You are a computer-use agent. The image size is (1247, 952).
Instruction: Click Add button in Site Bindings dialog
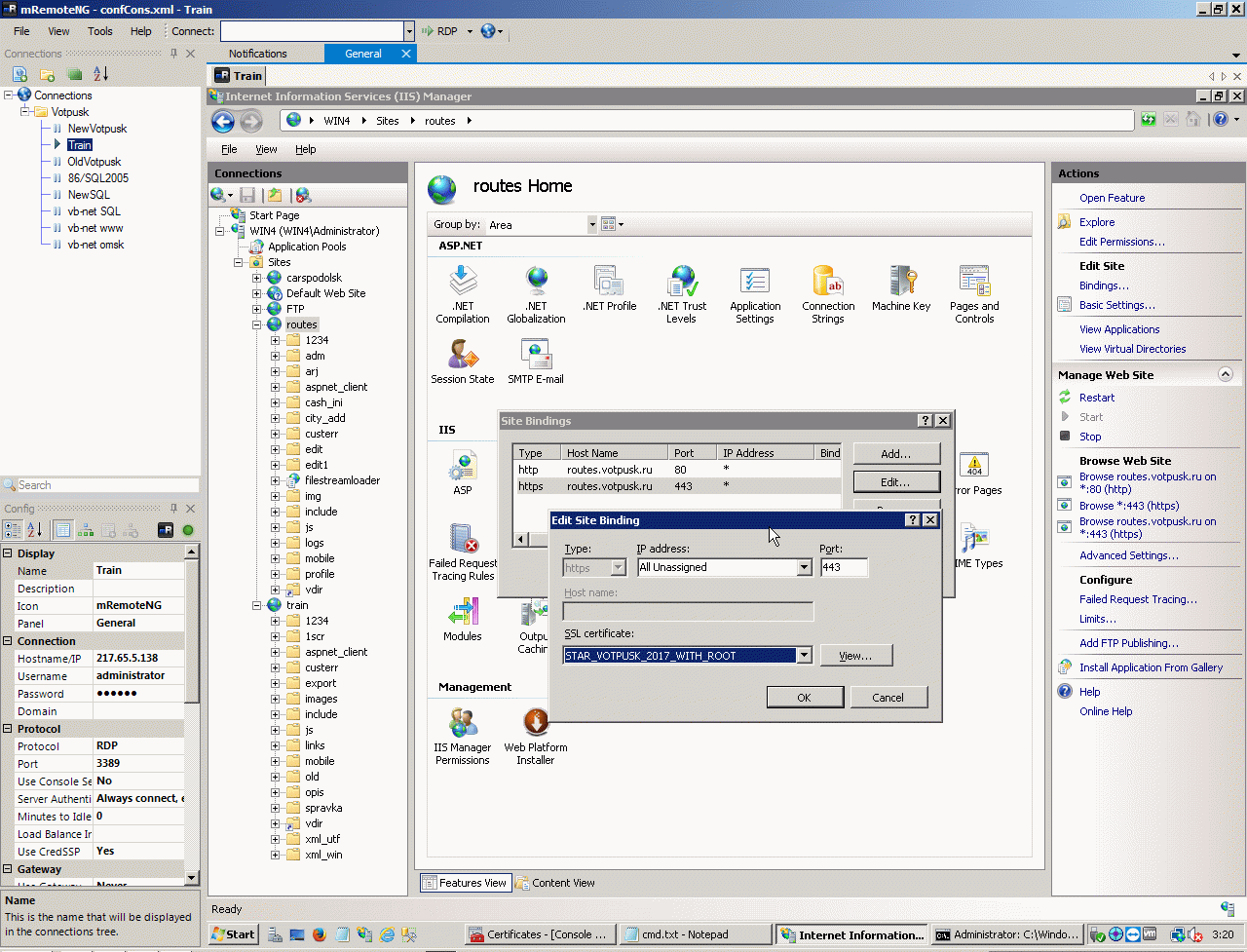[x=896, y=454]
